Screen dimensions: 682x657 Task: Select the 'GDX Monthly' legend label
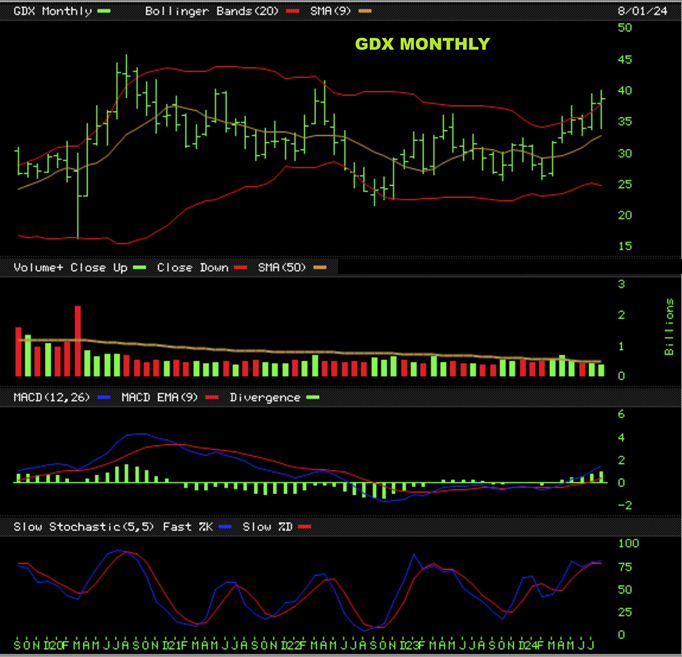(53, 11)
